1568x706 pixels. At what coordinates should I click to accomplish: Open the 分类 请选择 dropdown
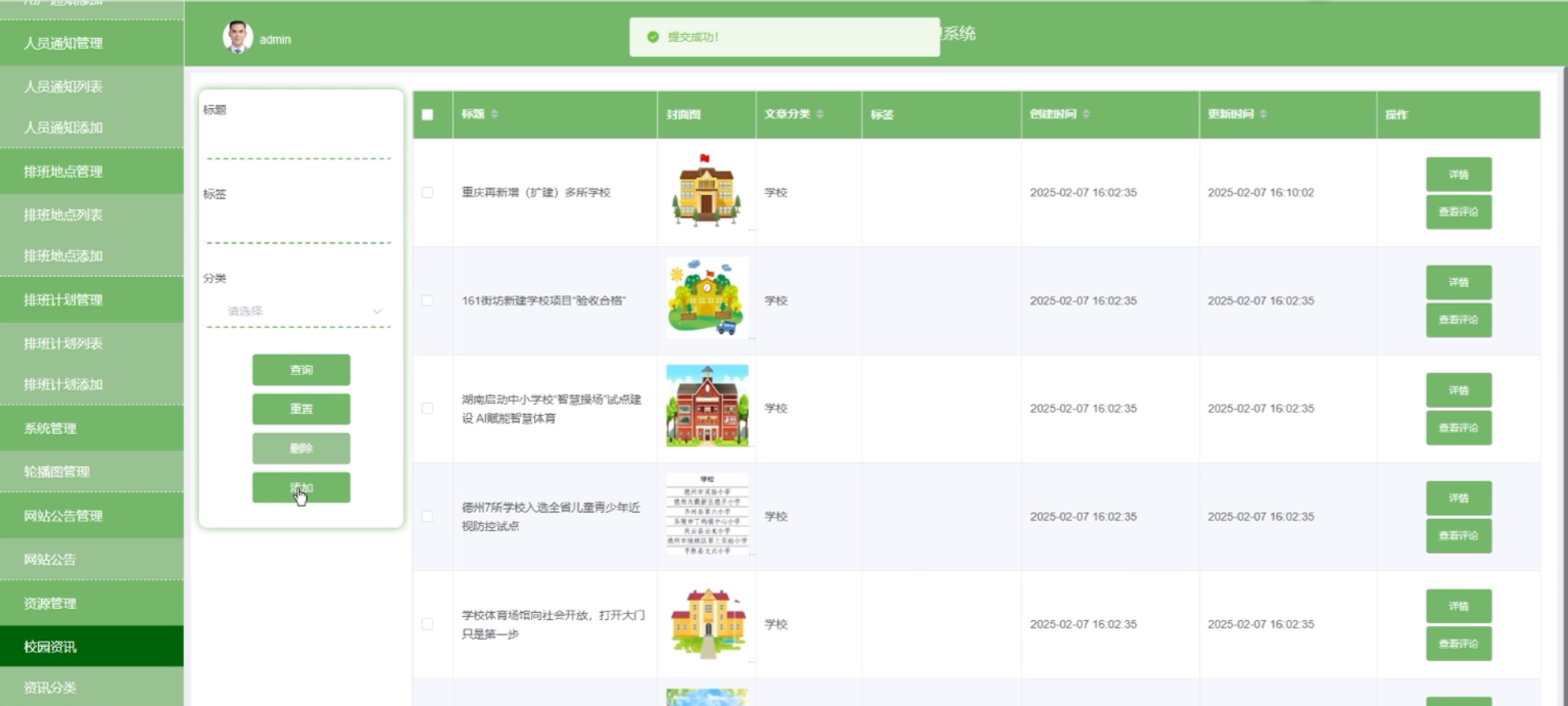pyautogui.click(x=298, y=311)
